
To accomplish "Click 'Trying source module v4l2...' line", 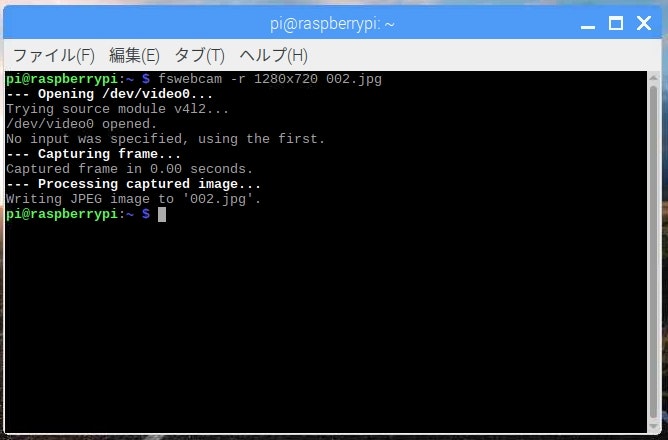I will pos(117,109).
